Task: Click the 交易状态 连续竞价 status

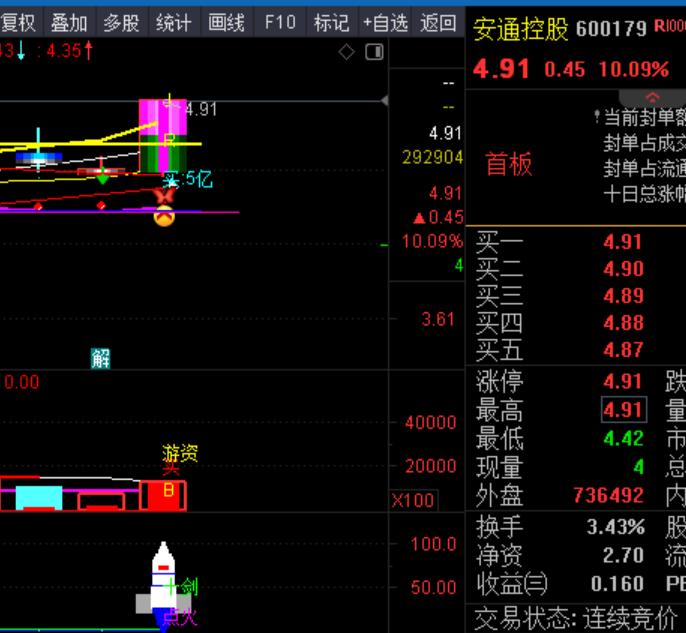Action: (576, 619)
